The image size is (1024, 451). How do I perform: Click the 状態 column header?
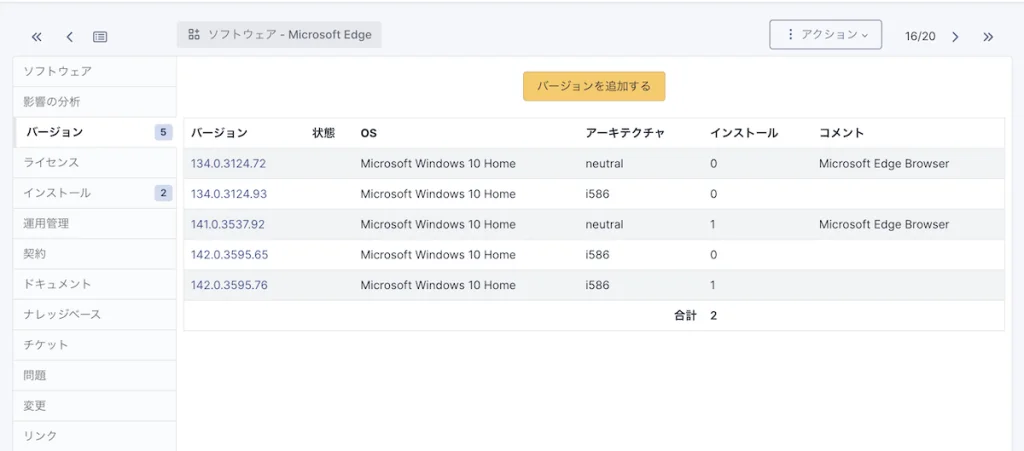pos(323,133)
